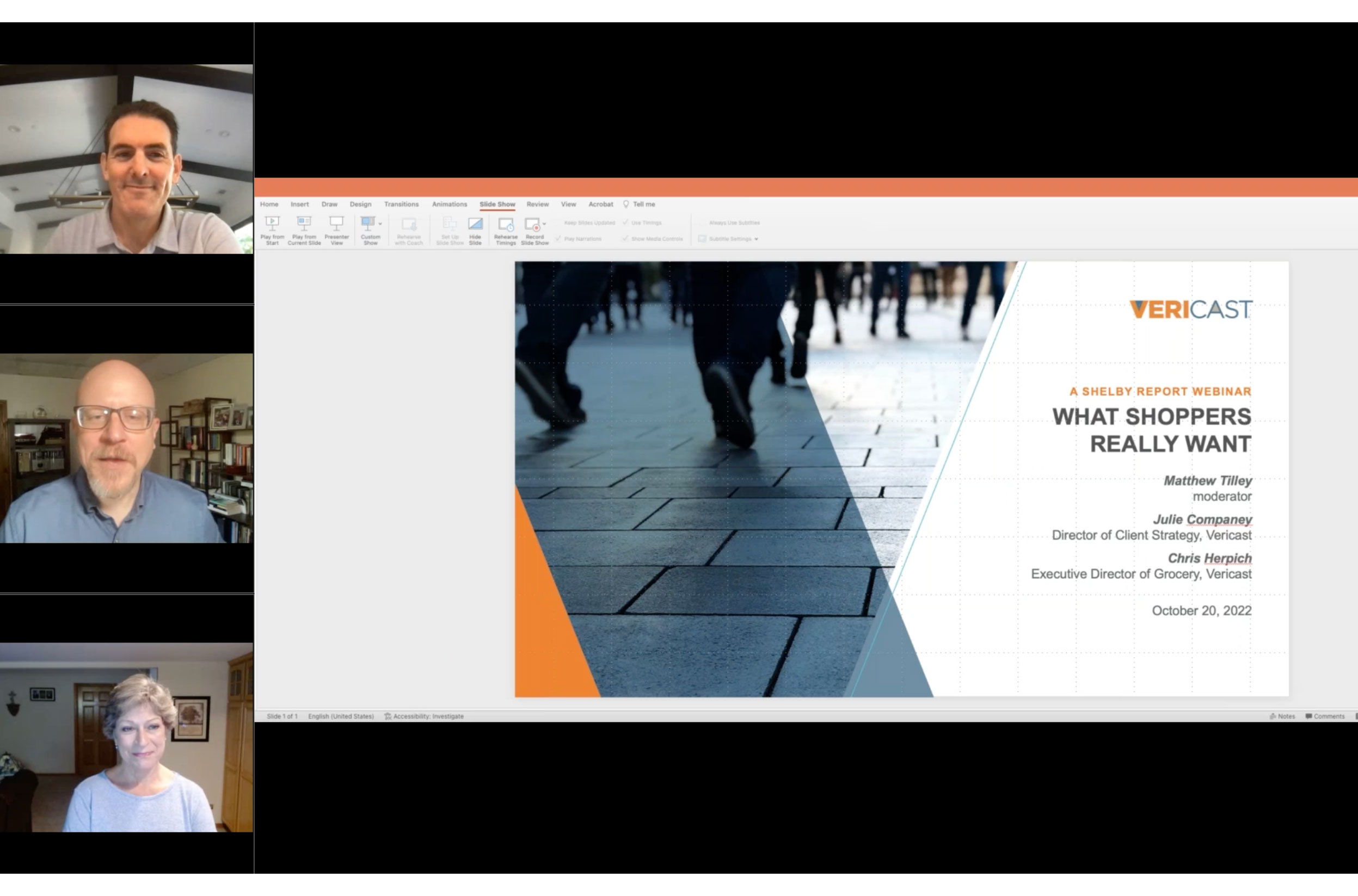Open the Draw tab
This screenshot has height=896, width=1358.
point(329,204)
